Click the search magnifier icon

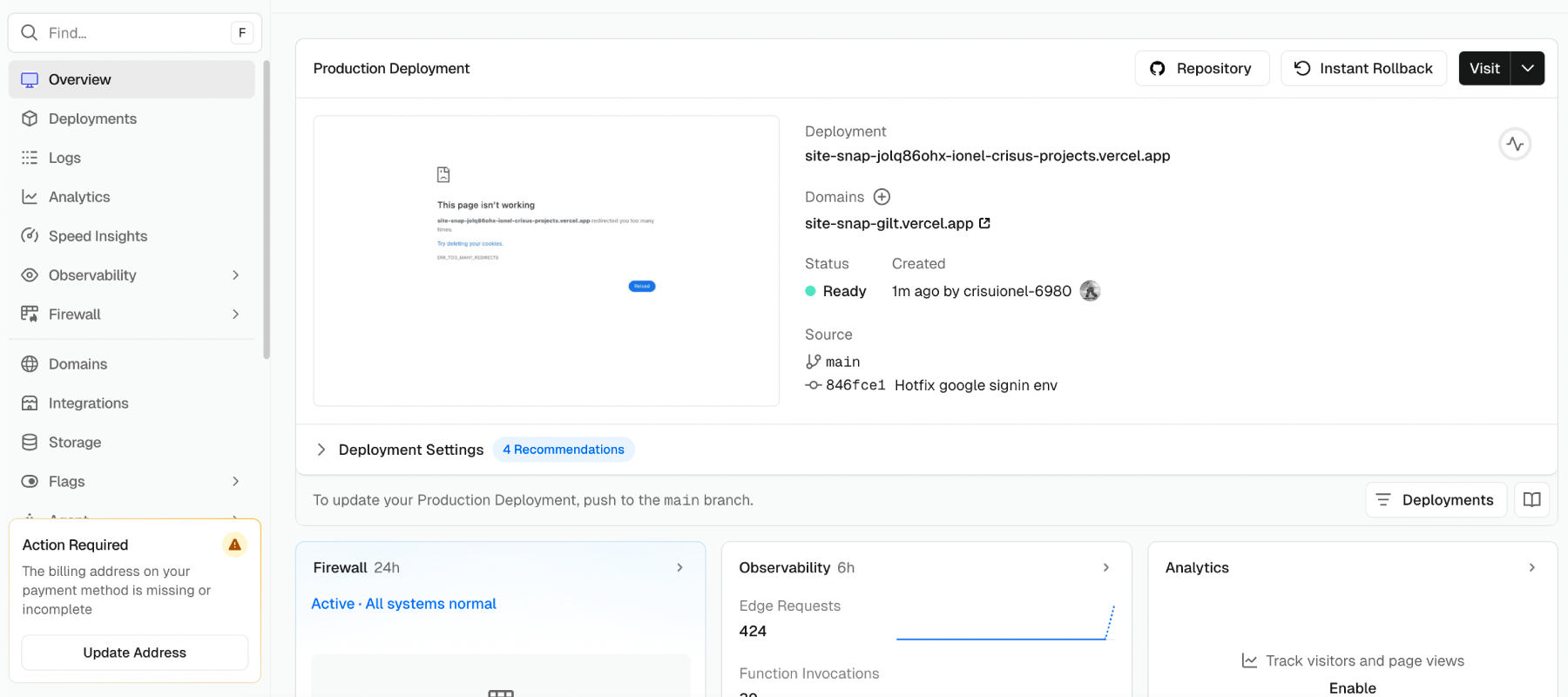[29, 33]
